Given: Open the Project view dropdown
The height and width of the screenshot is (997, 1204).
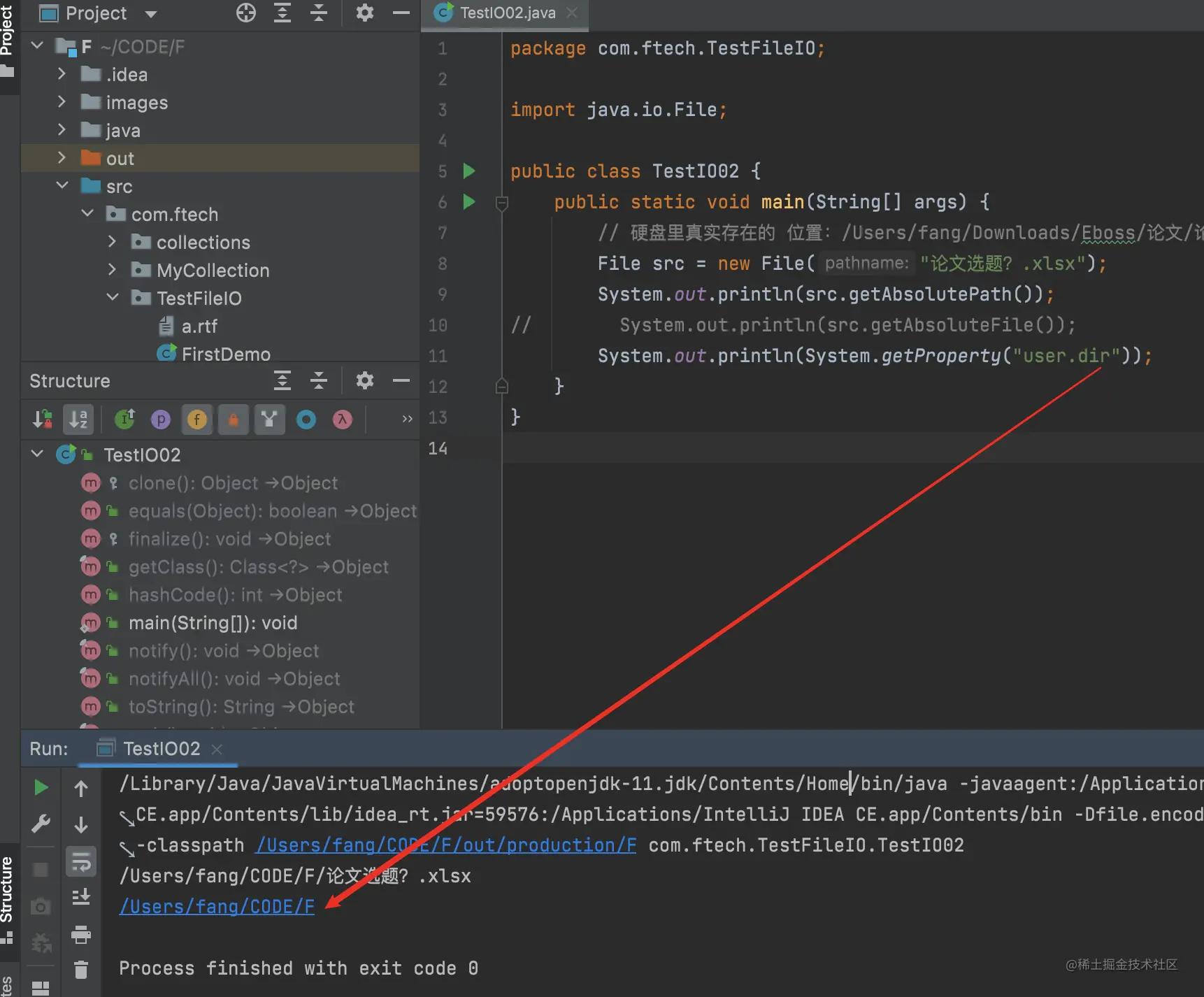Looking at the screenshot, I should pyautogui.click(x=150, y=13).
